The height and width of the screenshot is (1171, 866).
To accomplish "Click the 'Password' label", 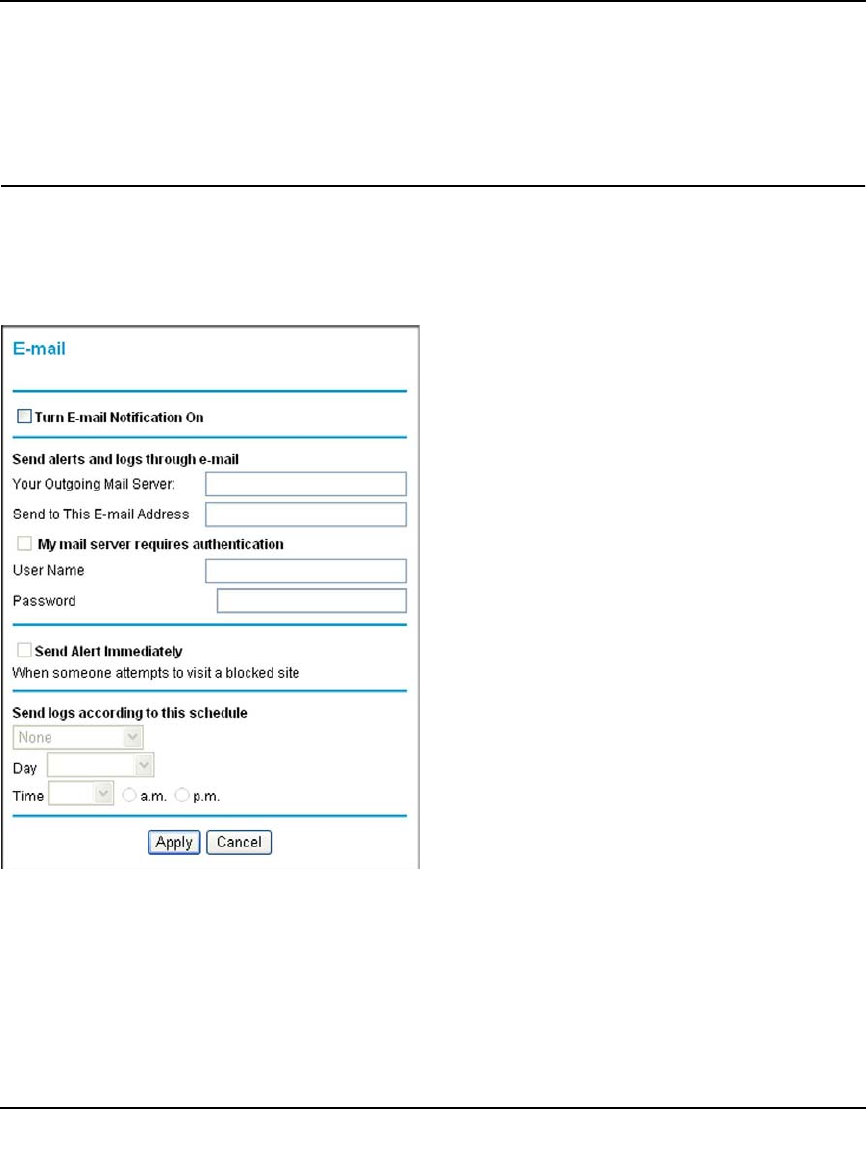I will pyautogui.click(x=44, y=601).
